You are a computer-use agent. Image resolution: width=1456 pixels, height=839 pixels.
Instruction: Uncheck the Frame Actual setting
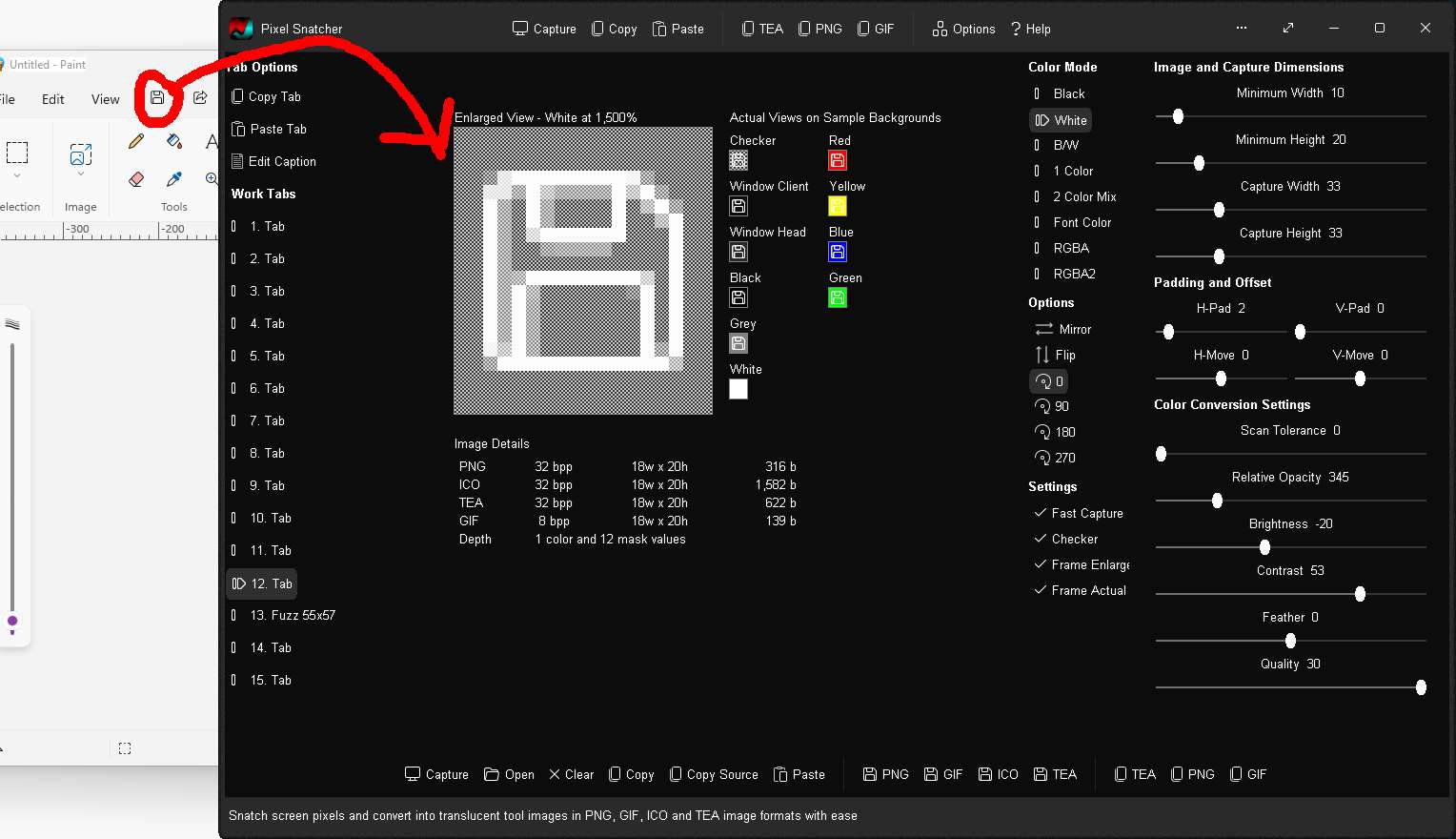[1041, 590]
